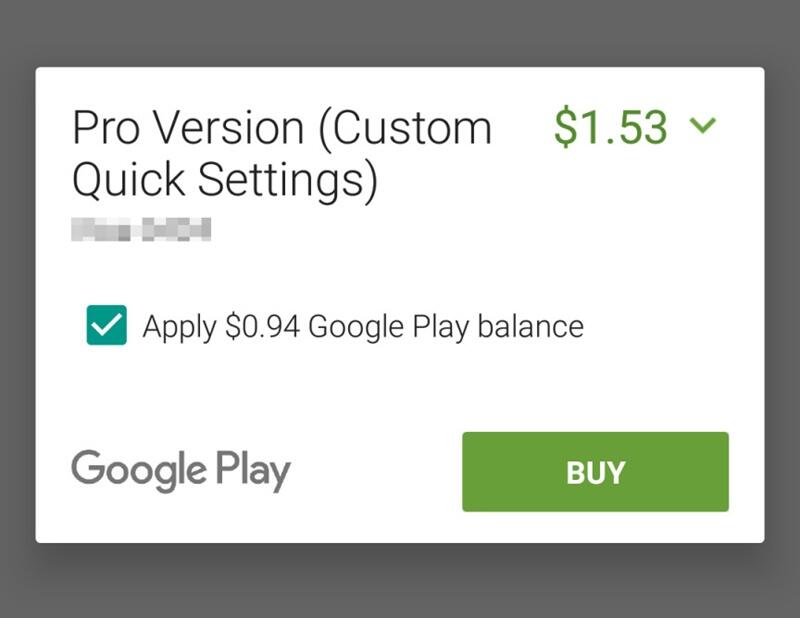Image resolution: width=800 pixels, height=618 pixels.
Task: Tap the '$0.94' amount in the balance label
Action: 262,327
